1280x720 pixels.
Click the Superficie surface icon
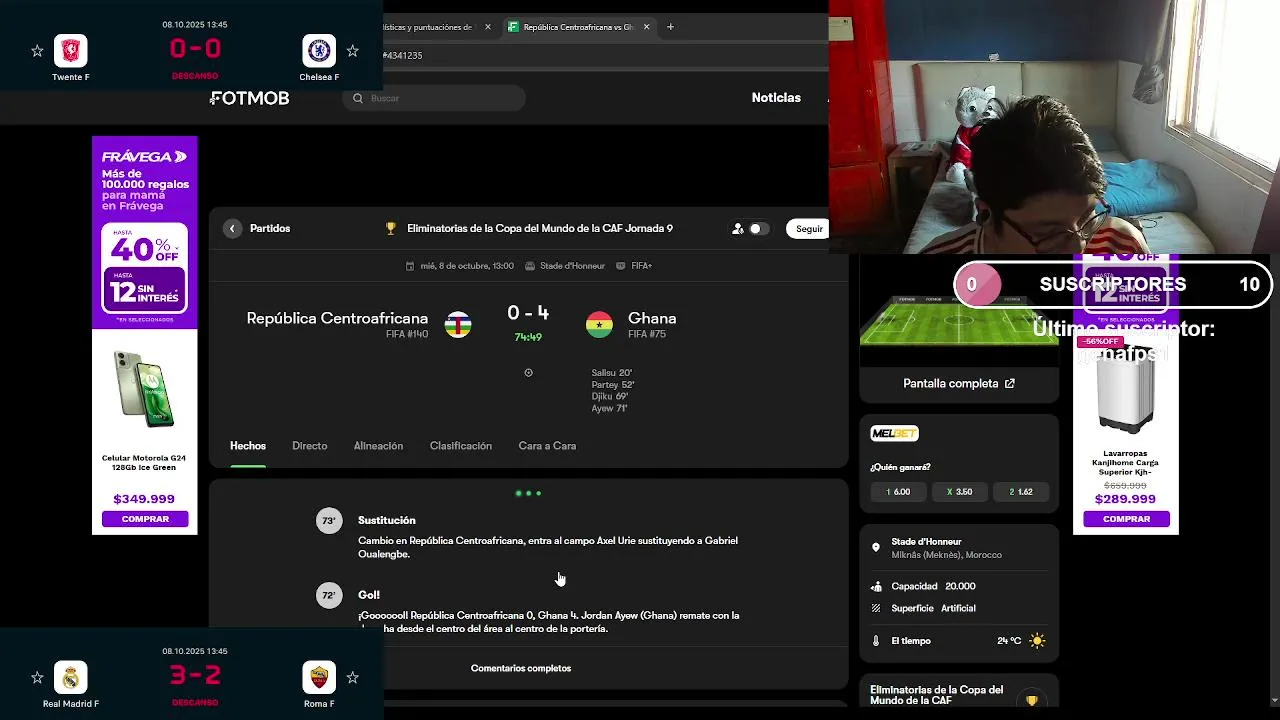[876, 608]
